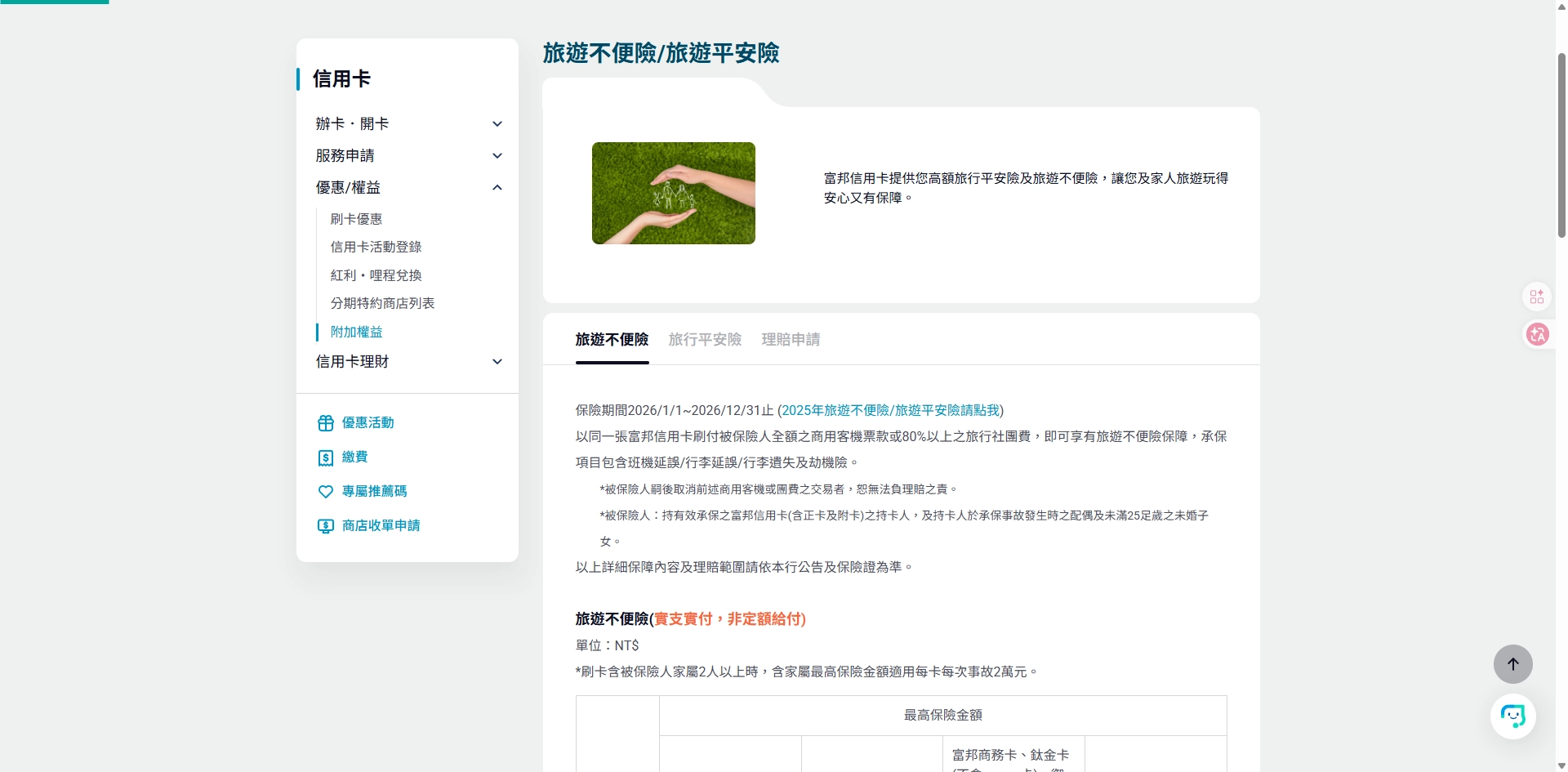
Task: Go to 紅利・哩程兌換 submenu item
Action: click(x=376, y=275)
